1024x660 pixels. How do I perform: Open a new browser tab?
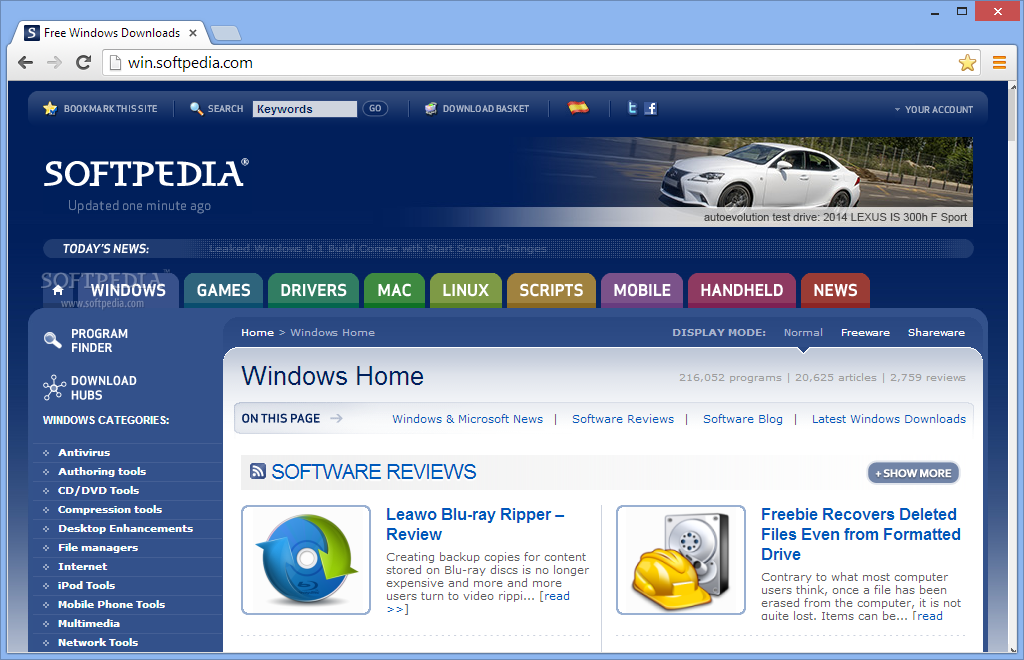coord(226,33)
